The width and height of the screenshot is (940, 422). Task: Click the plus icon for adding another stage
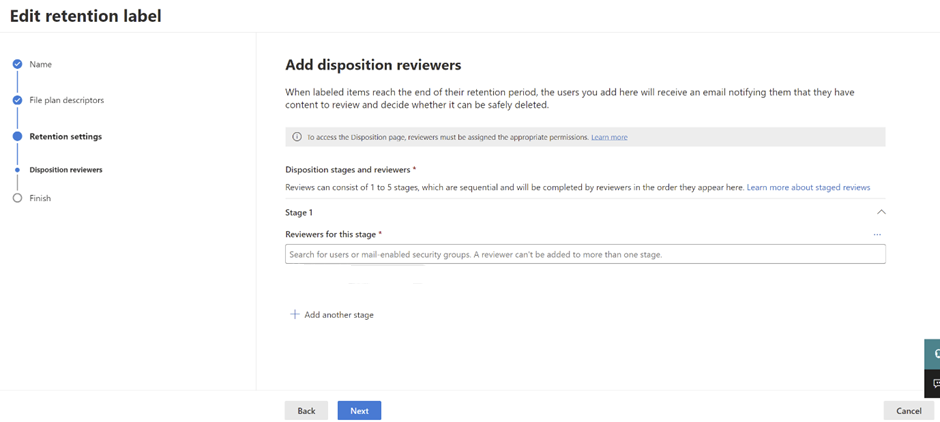(x=295, y=314)
